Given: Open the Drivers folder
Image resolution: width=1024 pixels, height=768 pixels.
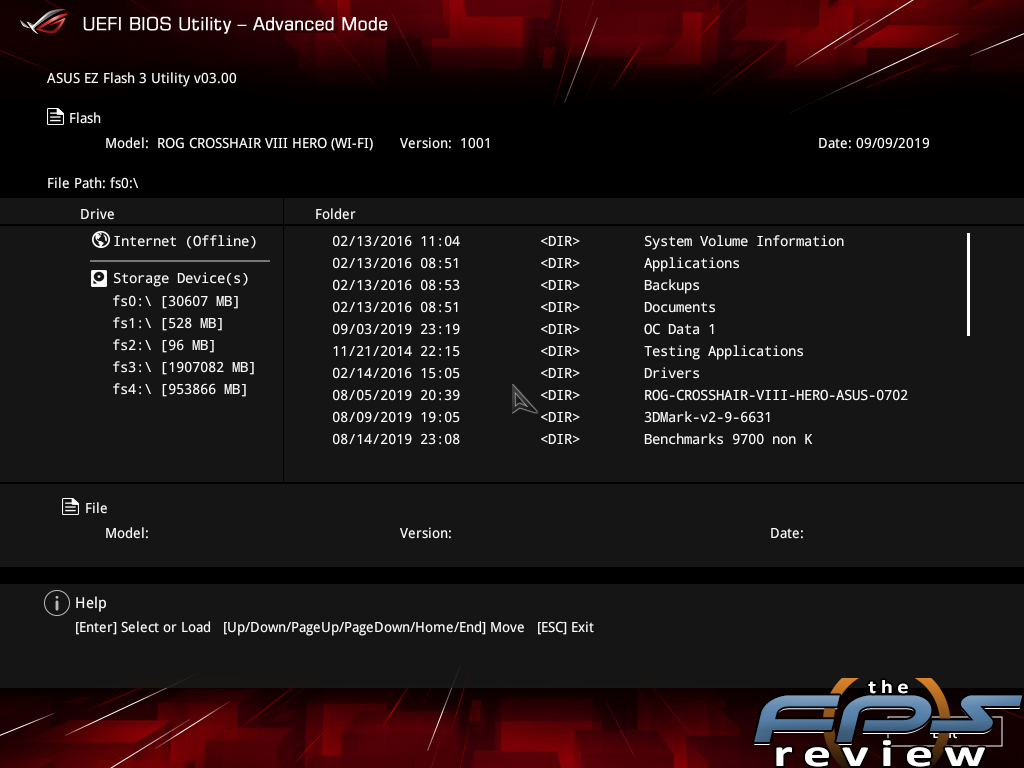Looking at the screenshot, I should pos(671,373).
